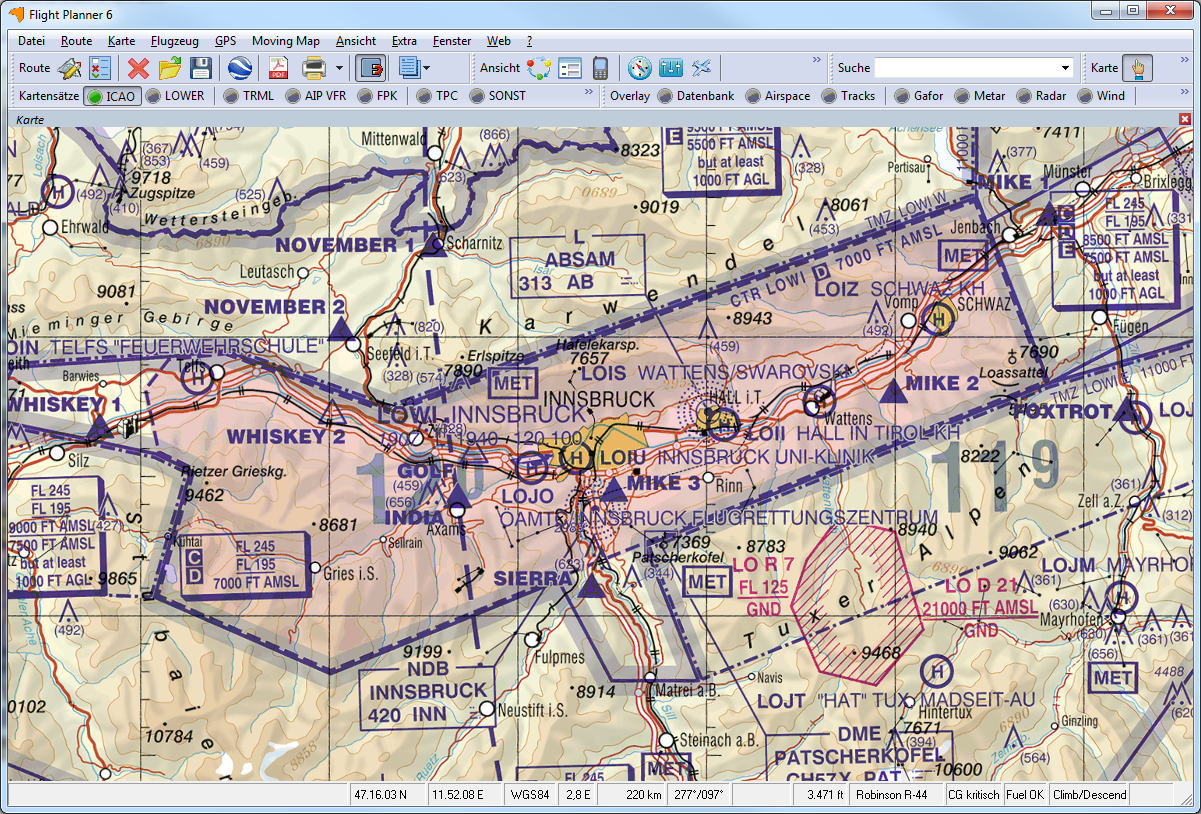
Task: Click the Fuel OK status bar entry
Action: 1027,795
